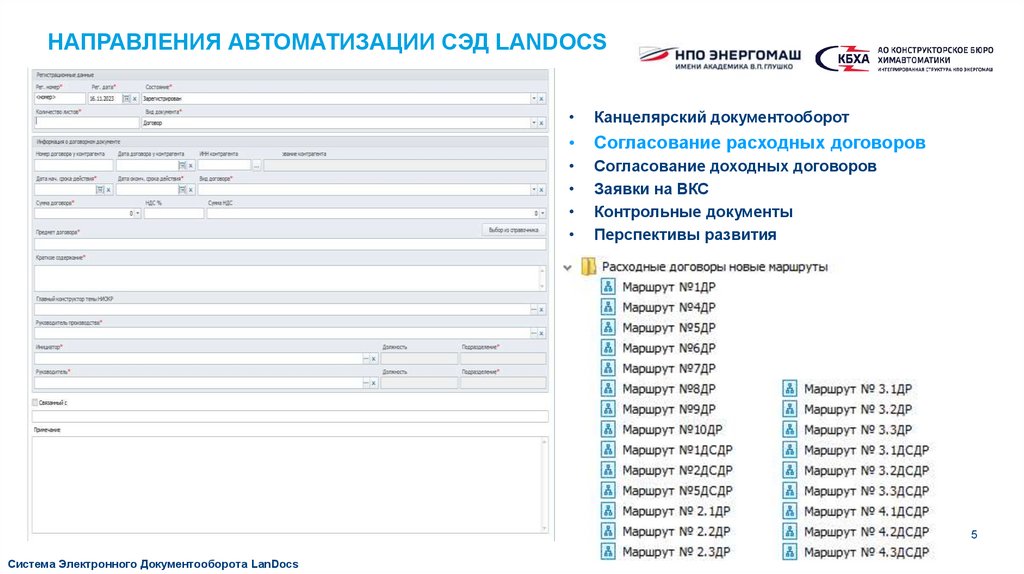This screenshot has width=1024, height=574.
Task: Click the route icon beside Маршрут № 4.3ДСДР
Action: [790, 552]
